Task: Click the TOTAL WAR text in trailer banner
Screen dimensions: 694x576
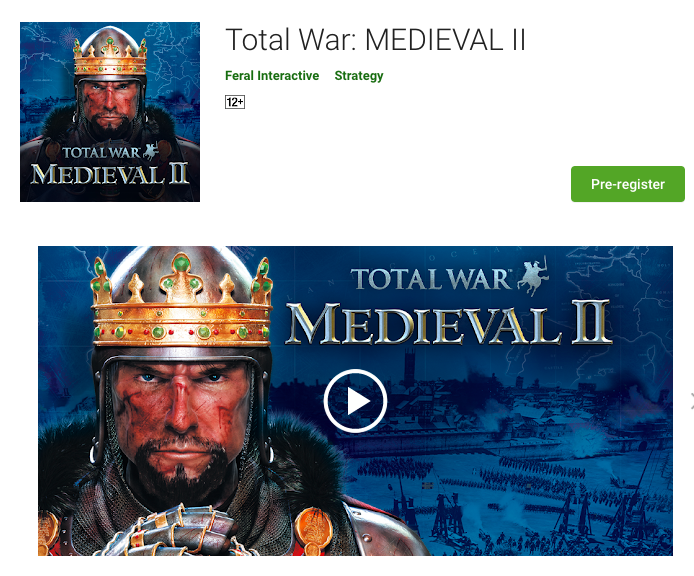Action: (431, 279)
